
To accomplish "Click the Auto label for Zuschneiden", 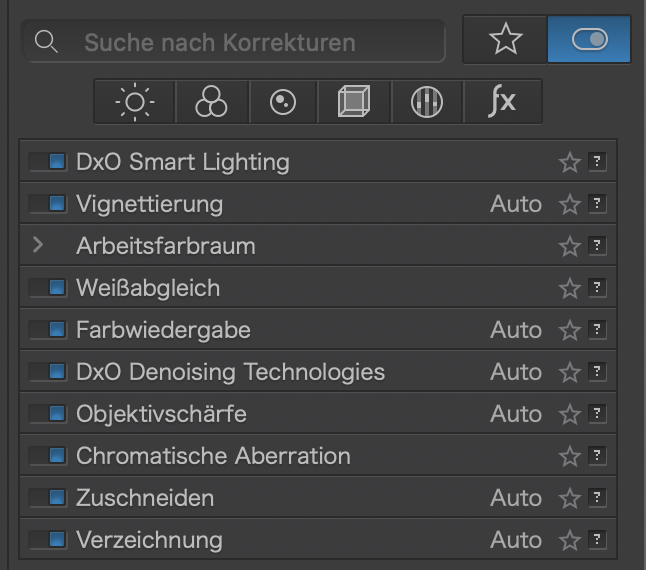I will (x=516, y=498).
